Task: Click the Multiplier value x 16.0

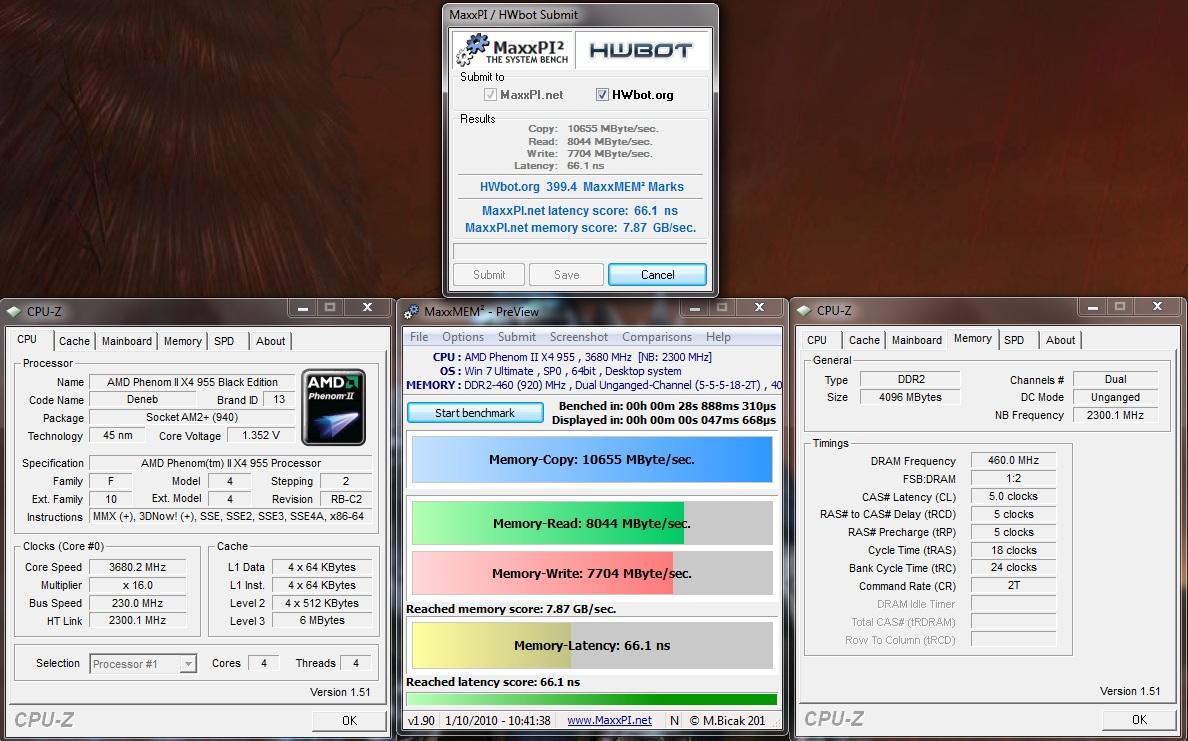Action: pyautogui.click(x=137, y=586)
